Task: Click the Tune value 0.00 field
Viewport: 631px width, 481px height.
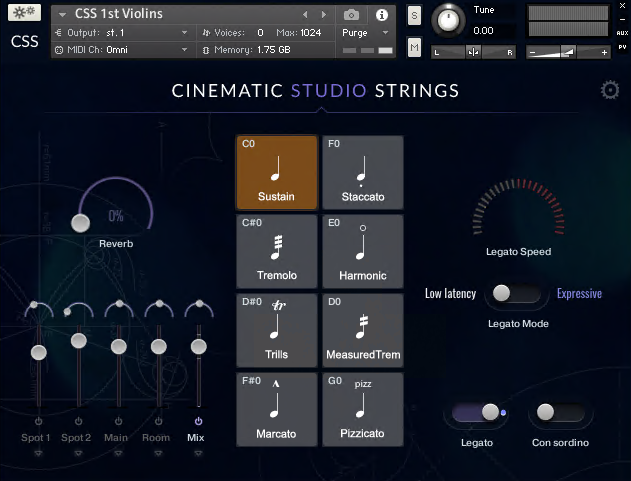Action: pos(483,31)
